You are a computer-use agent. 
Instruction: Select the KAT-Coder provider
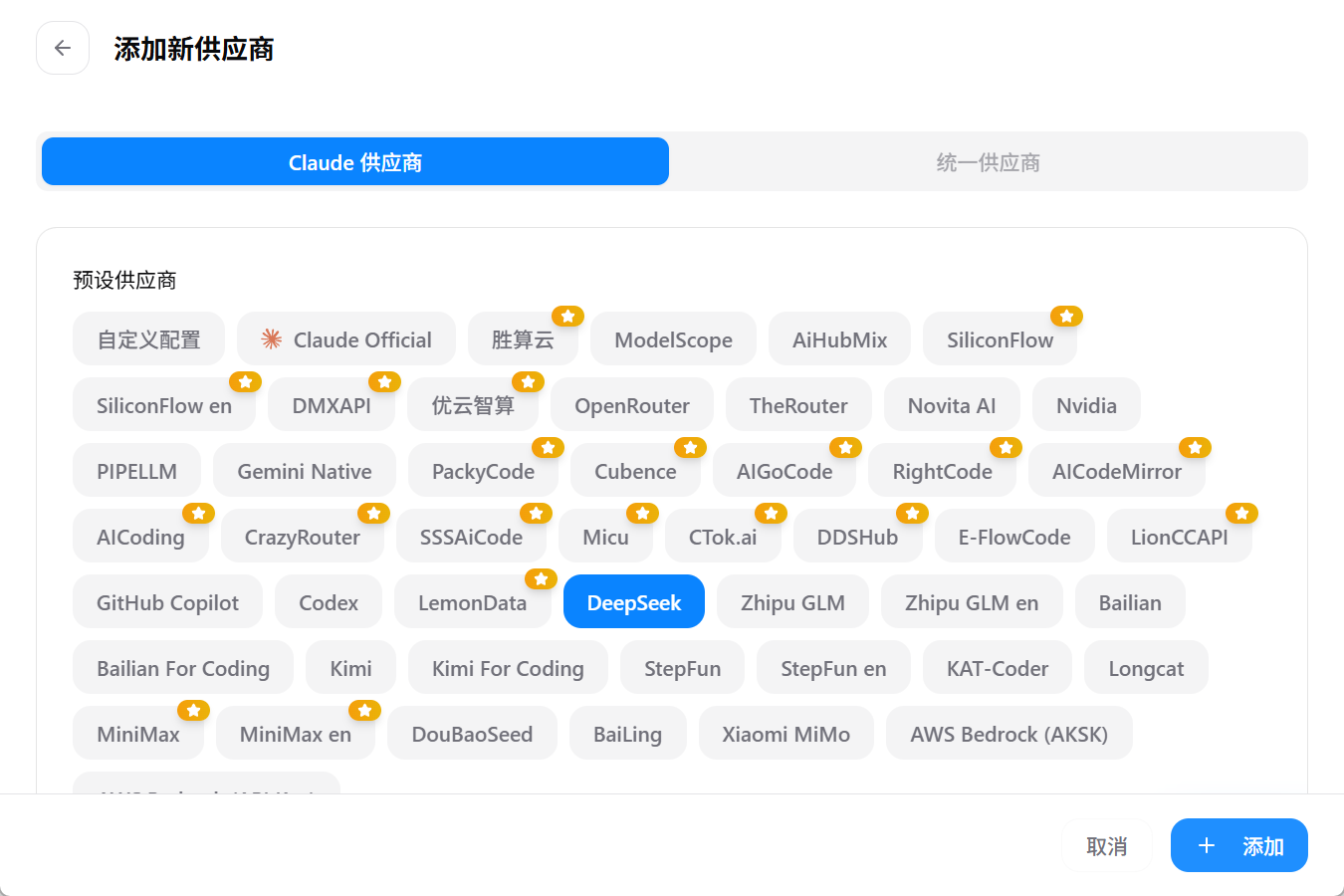click(998, 668)
